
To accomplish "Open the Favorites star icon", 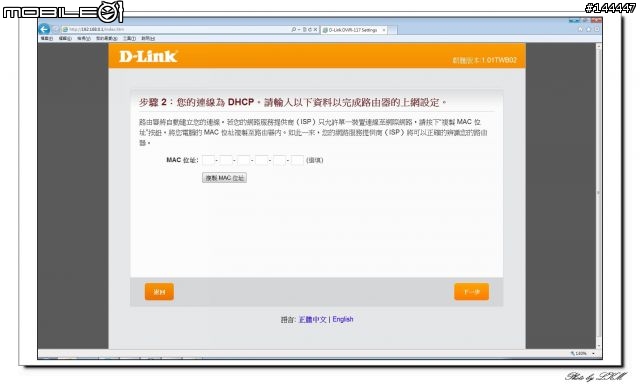I will pos(588,29).
